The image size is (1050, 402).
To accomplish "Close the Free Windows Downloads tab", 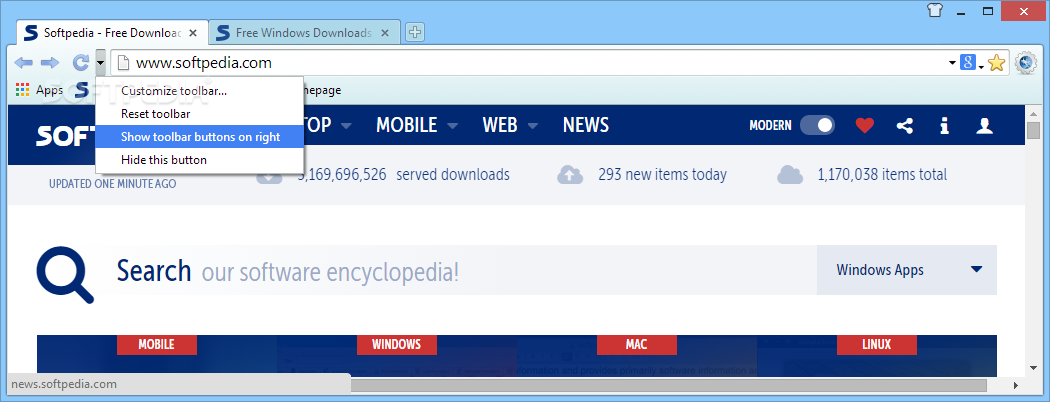I will coord(385,33).
